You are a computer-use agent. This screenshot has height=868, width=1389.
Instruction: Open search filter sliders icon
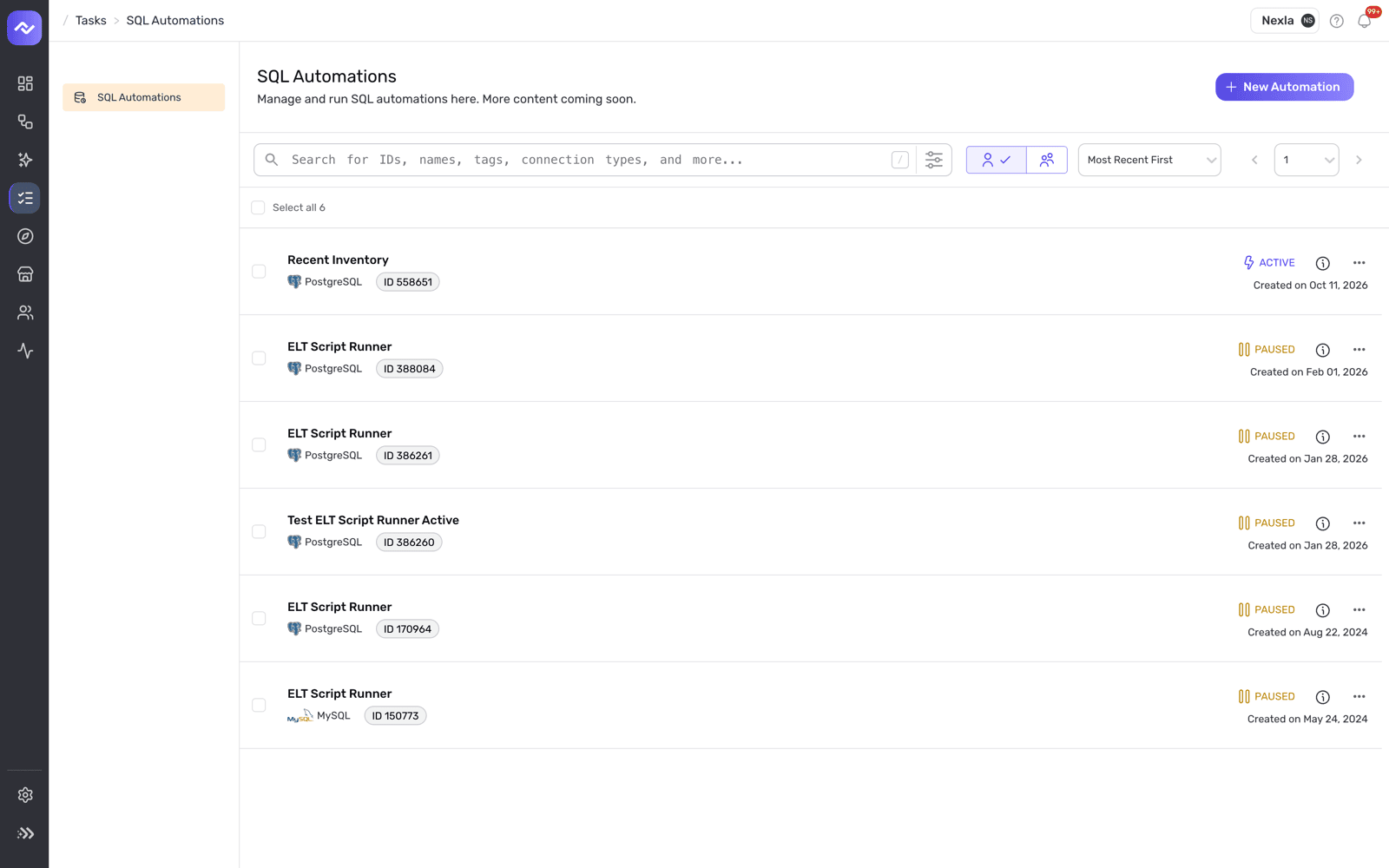pyautogui.click(x=934, y=160)
